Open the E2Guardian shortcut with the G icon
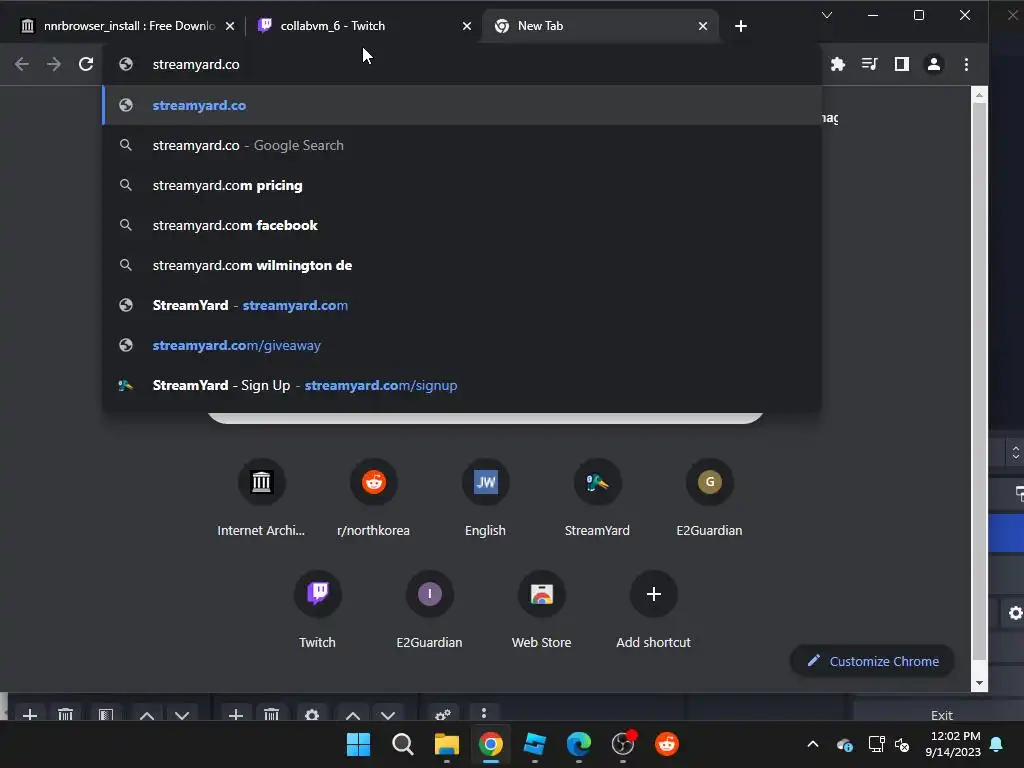The height and width of the screenshot is (768, 1024). coord(709,498)
